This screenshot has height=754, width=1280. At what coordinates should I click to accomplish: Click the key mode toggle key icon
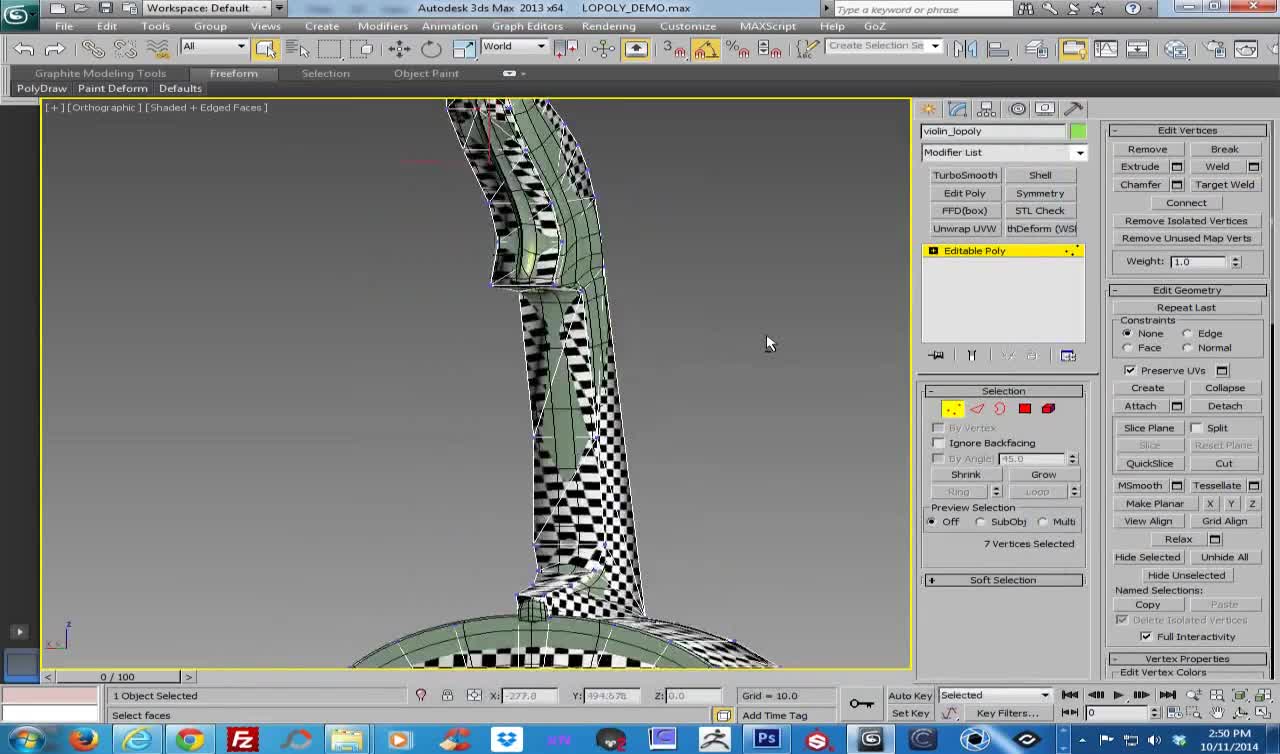click(861, 704)
